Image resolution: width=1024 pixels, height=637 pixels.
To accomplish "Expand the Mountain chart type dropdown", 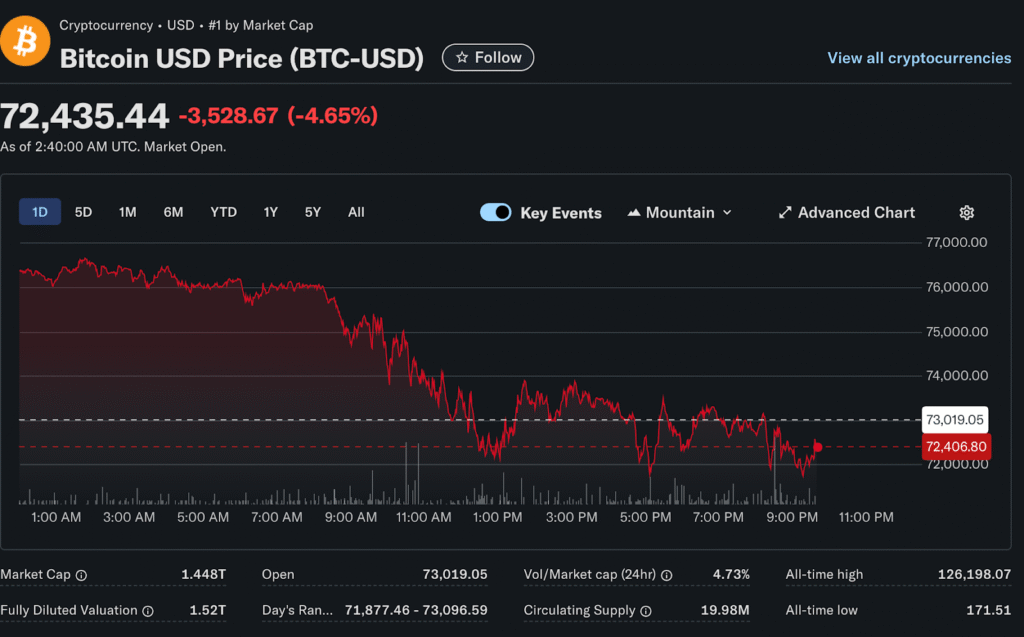I will click(x=679, y=213).
